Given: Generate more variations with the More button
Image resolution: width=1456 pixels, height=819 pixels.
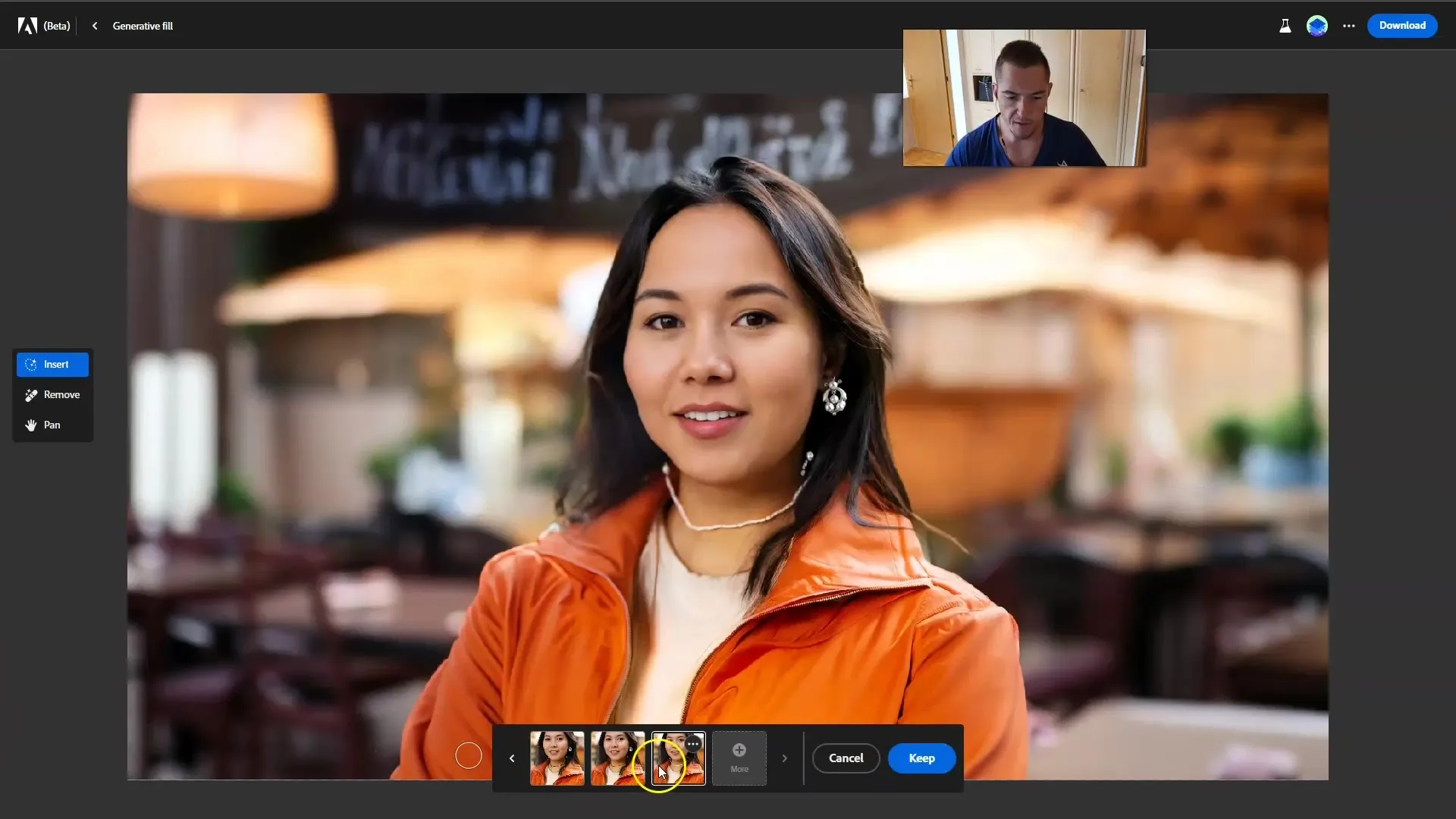Looking at the screenshot, I should (739, 758).
